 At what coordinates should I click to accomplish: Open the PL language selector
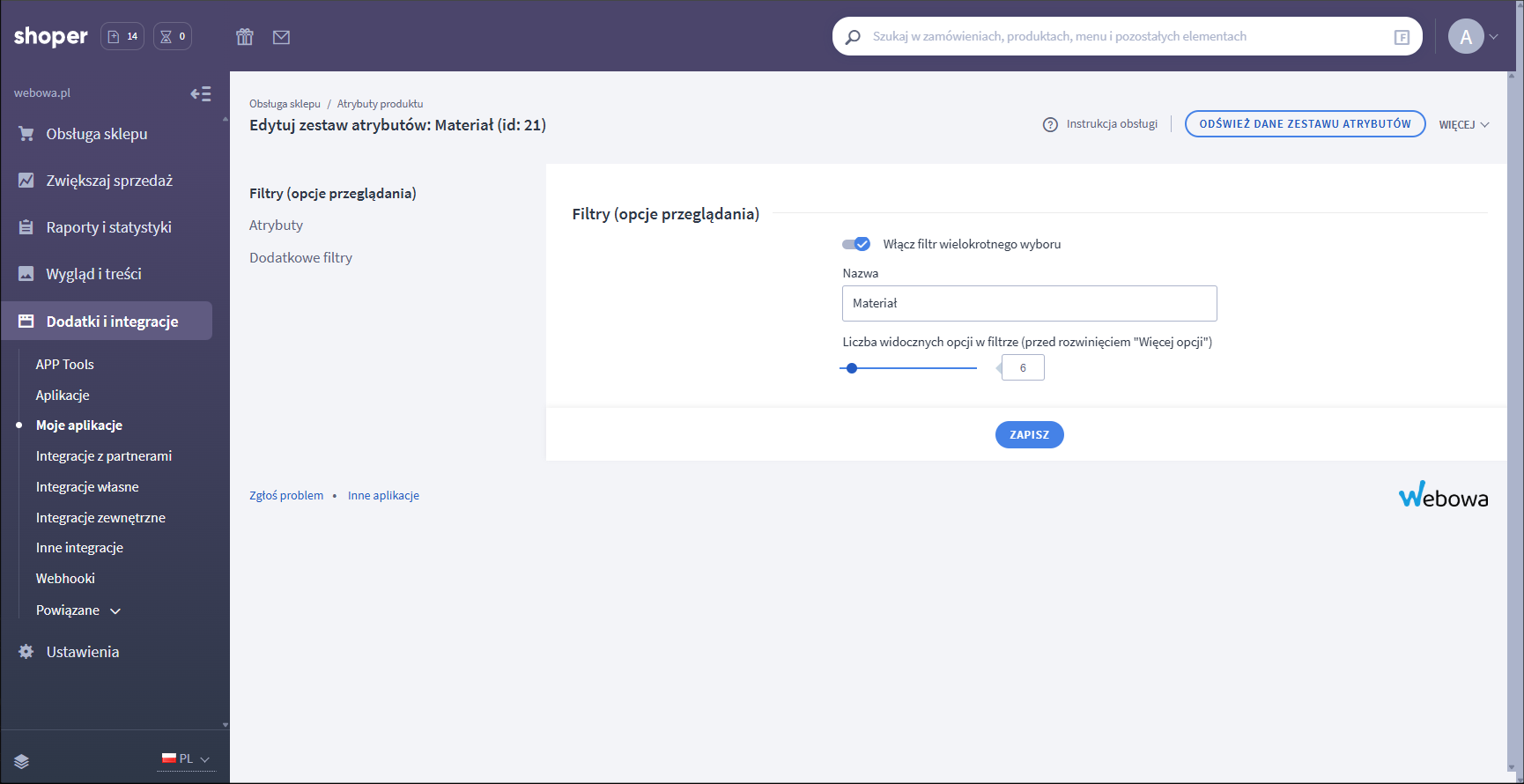point(186,758)
